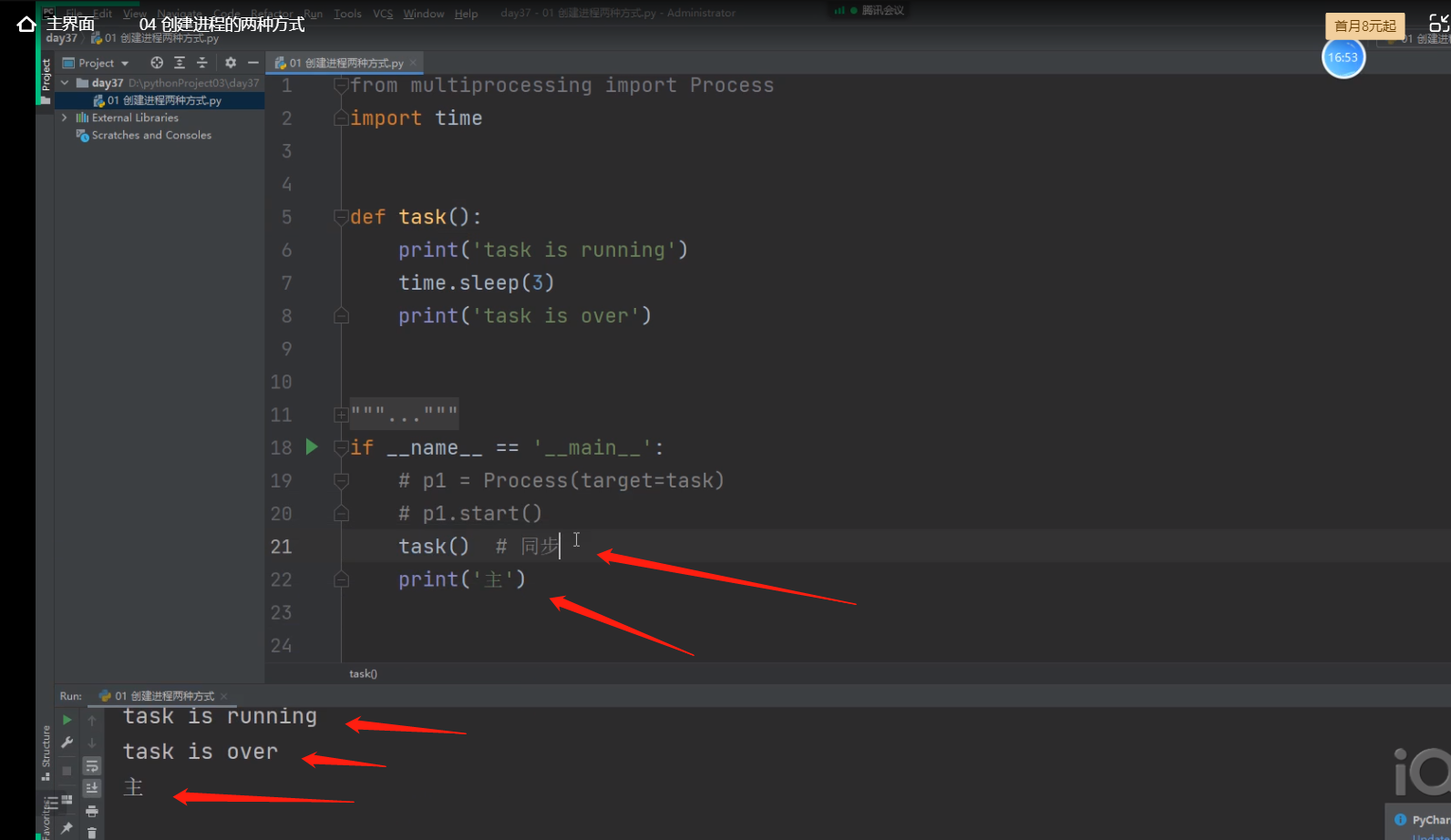Click the 腾讯会议 indicator in the title bar
Screen dimensions: 1451x840
870,11
